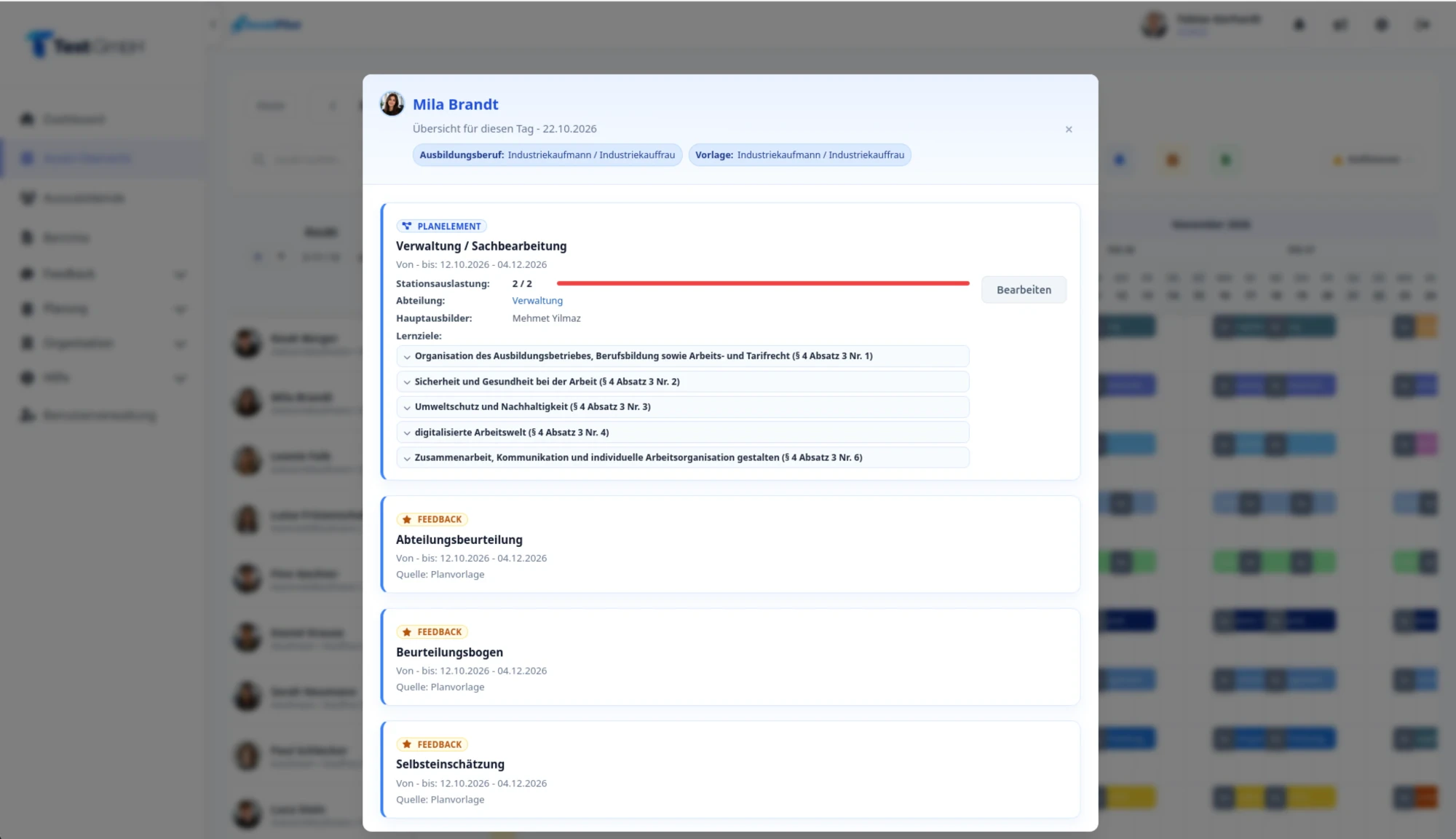The width and height of the screenshot is (1456, 839).
Task: Click Verwaltung / Sachbearbeitung plan element title
Action: [481, 246]
